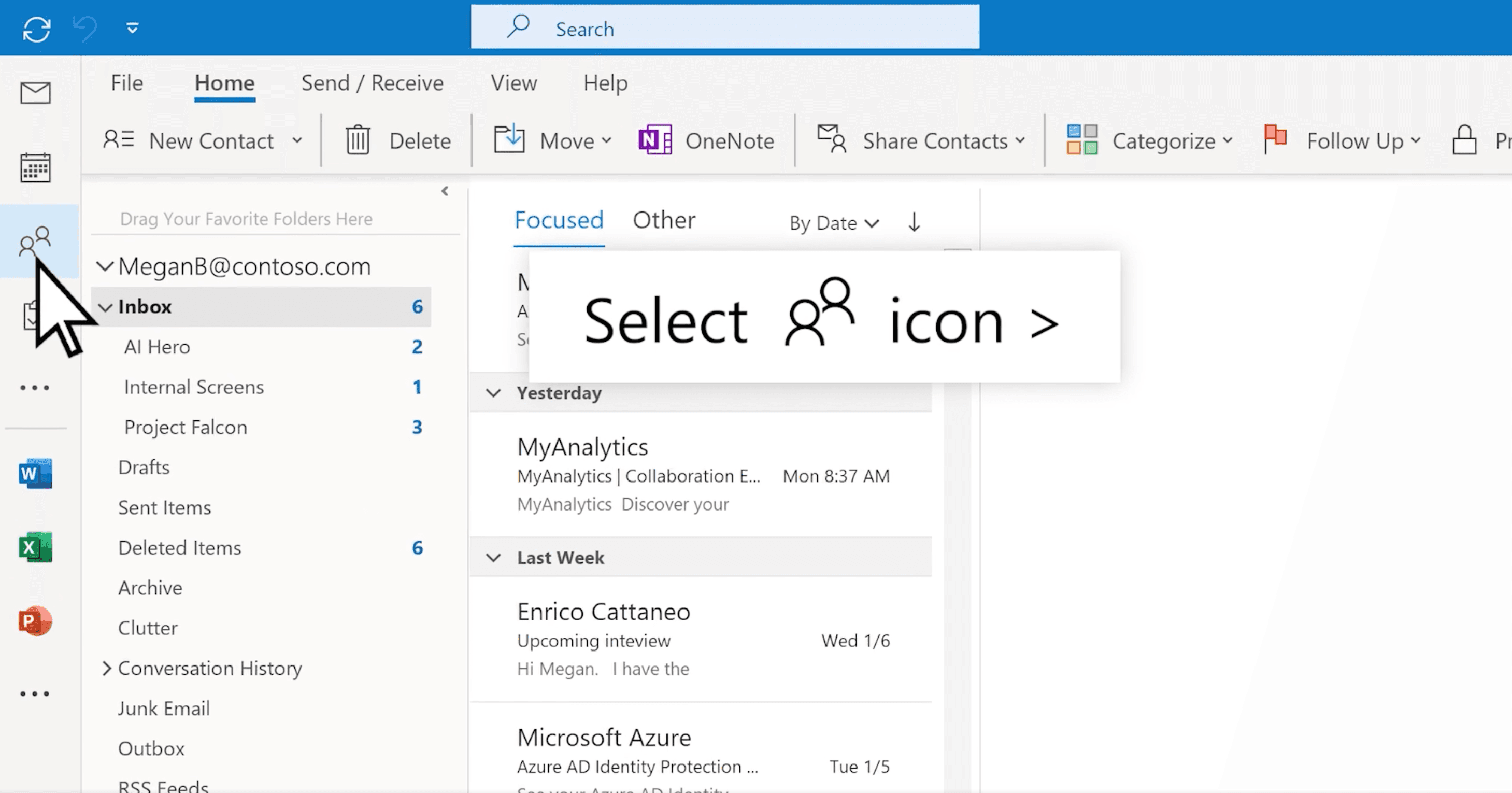This screenshot has width=1512, height=793.
Task: Open the By Date sort dropdown
Action: (833, 223)
